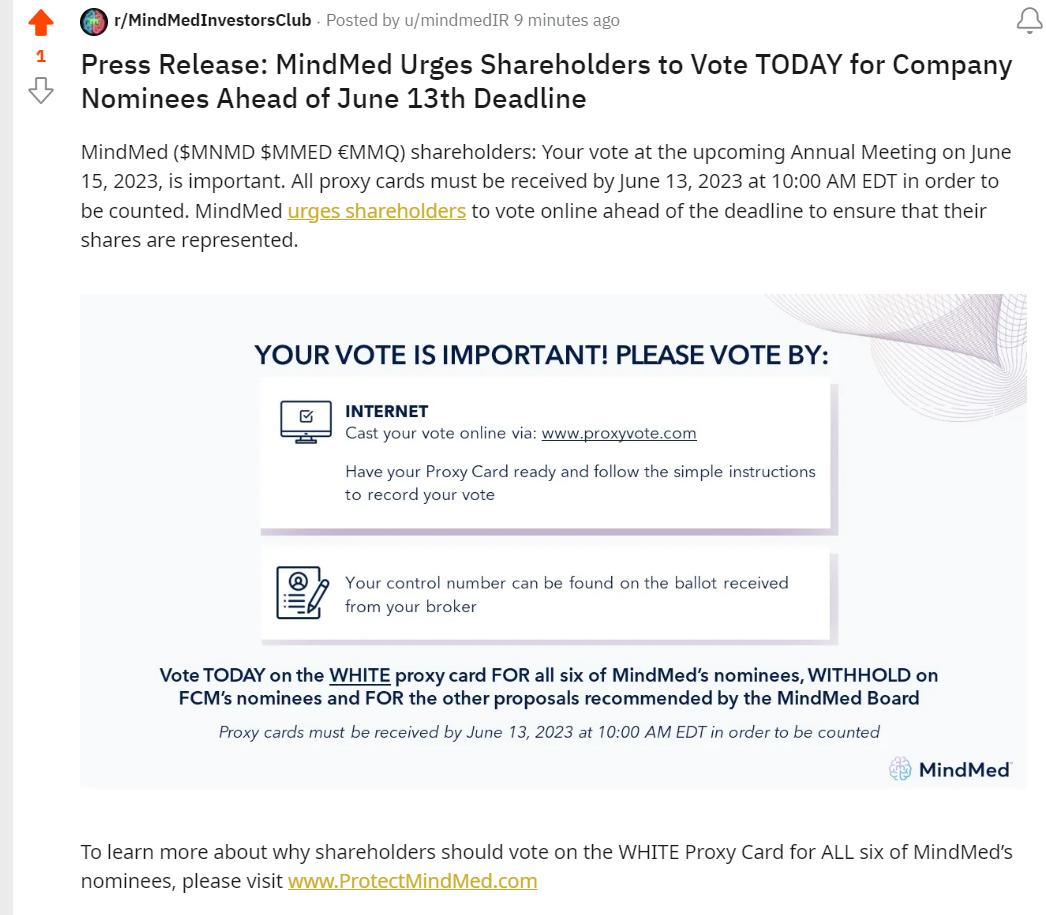
Task: Click the "9 minutes ago" timestamp
Action: (566, 20)
